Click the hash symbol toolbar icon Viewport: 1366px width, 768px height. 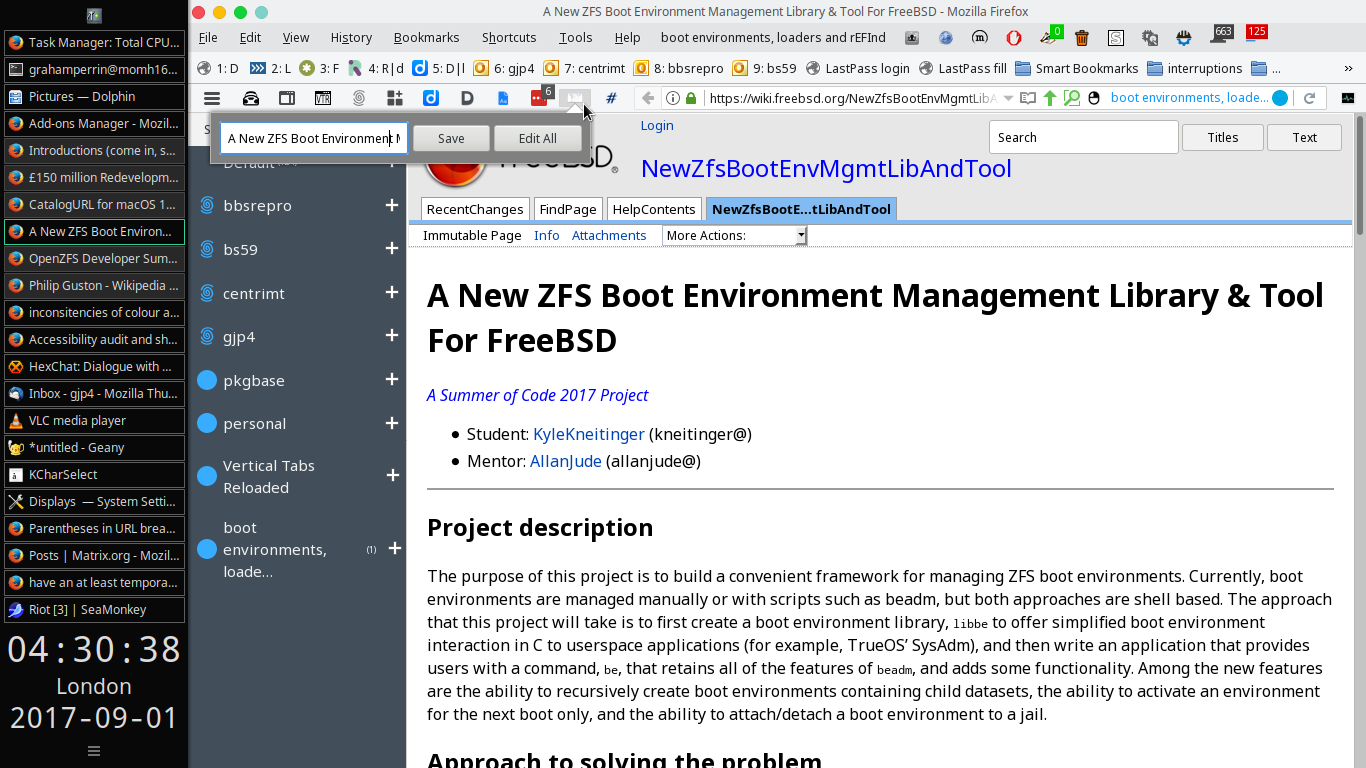pos(611,98)
